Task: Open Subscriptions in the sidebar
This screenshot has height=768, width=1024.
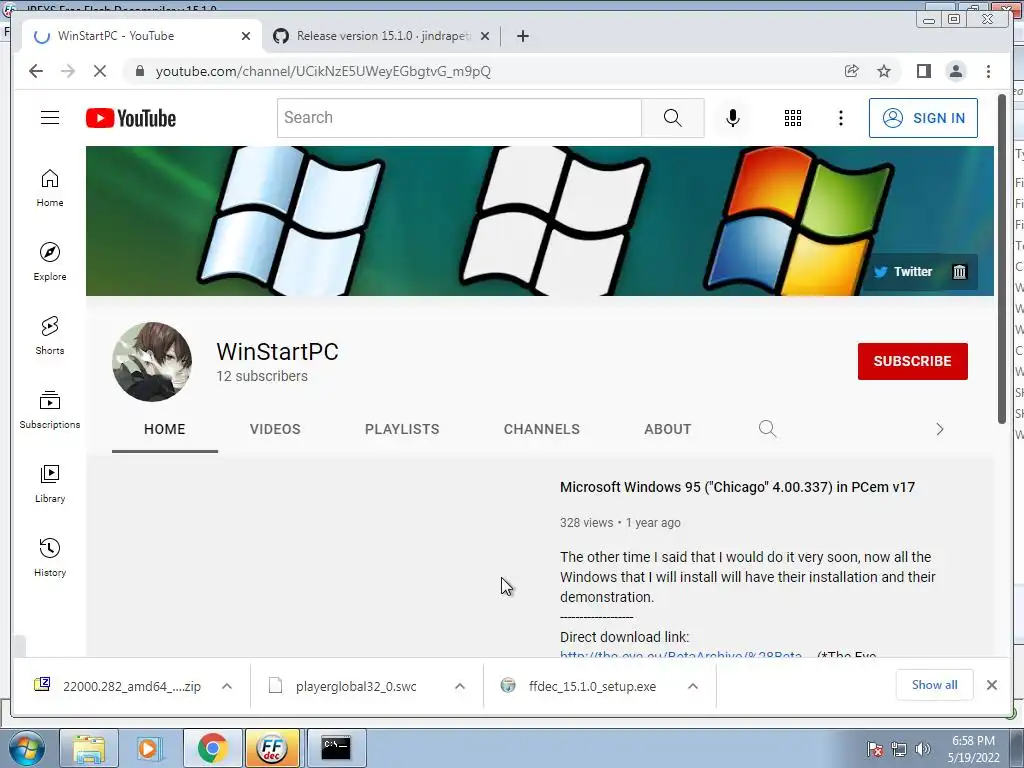Action: tap(50, 409)
